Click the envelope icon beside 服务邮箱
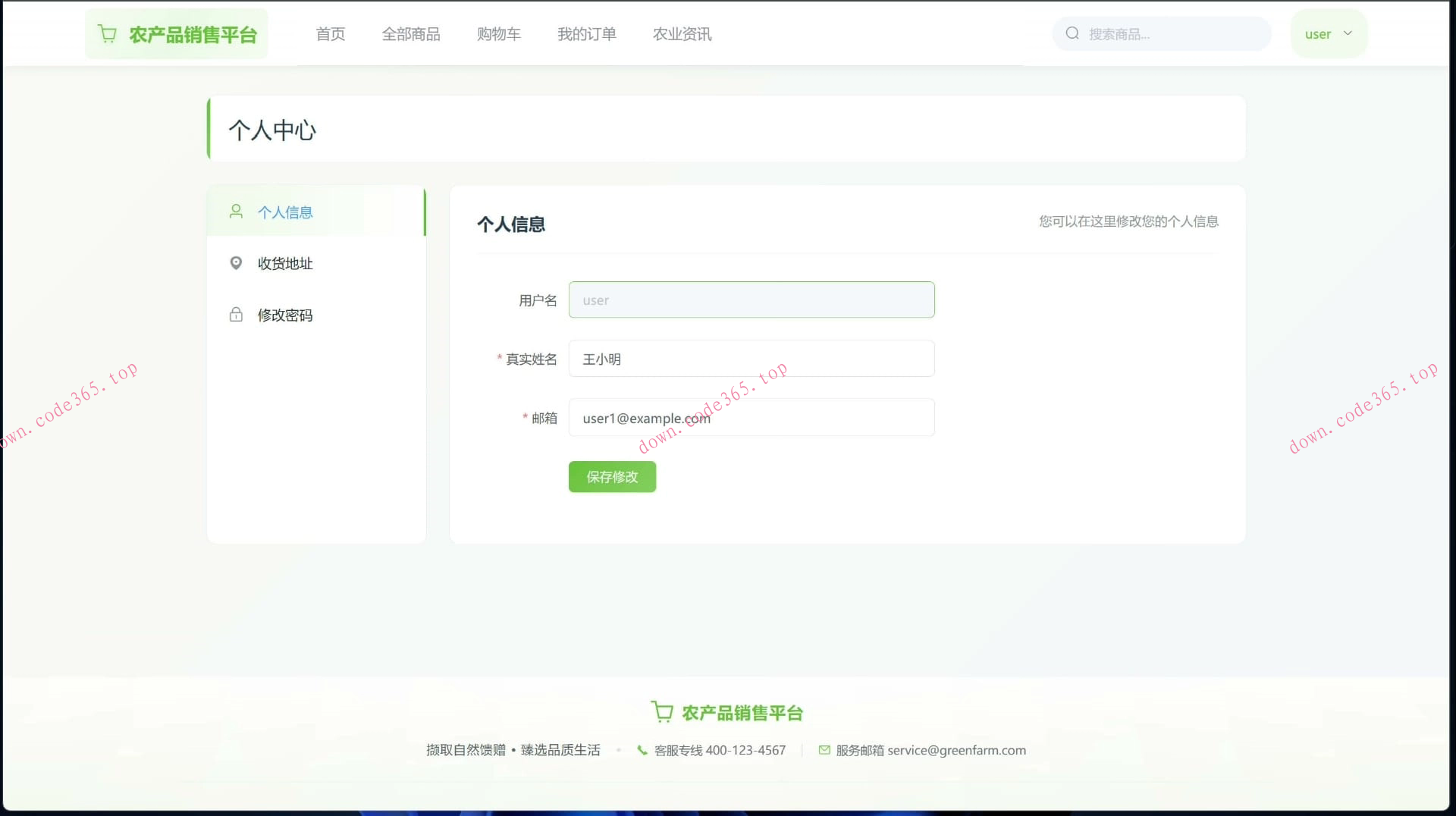 (x=824, y=750)
